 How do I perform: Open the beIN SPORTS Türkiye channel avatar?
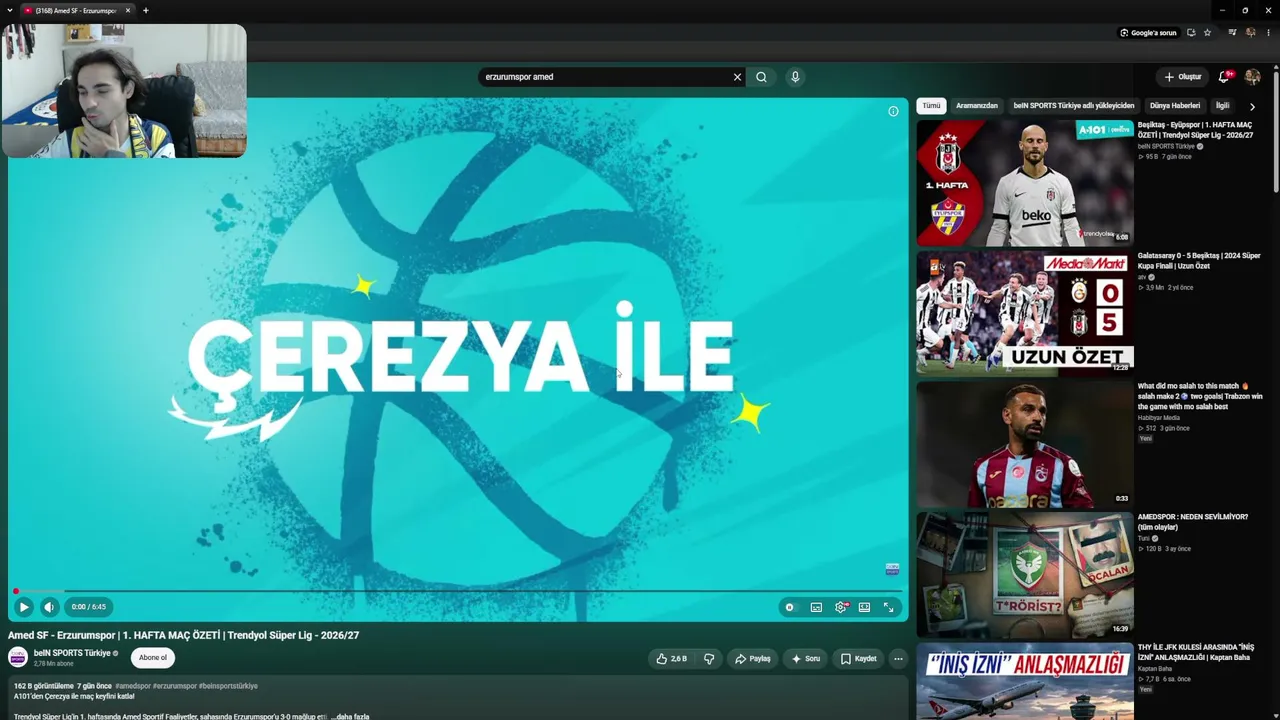tap(18, 657)
